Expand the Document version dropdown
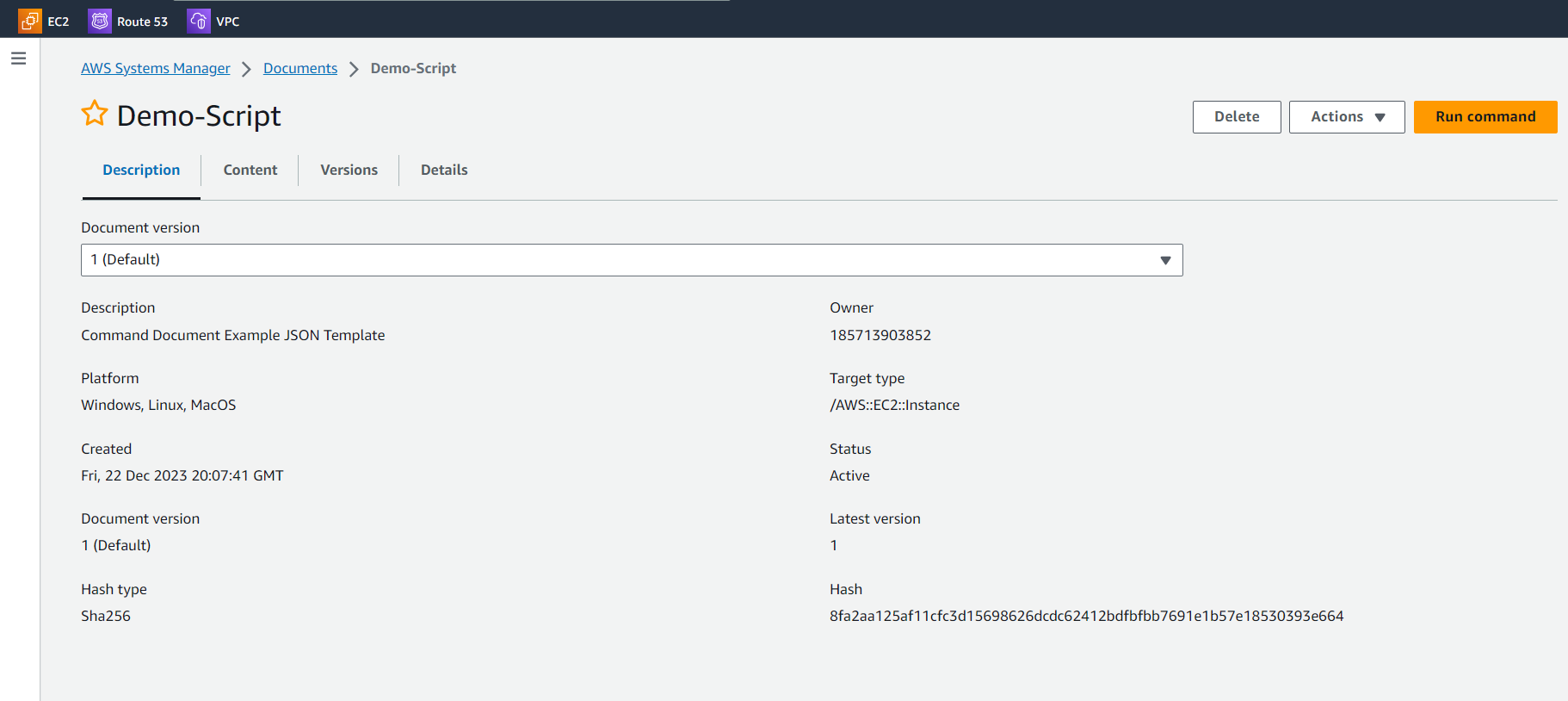Screen dimensions: 1568x701 pyautogui.click(x=631, y=260)
